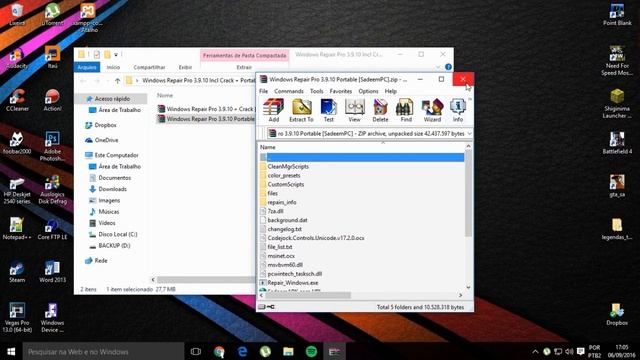Open the WinRAR File menu
Screen dimensions: 640x360
click(x=264, y=91)
